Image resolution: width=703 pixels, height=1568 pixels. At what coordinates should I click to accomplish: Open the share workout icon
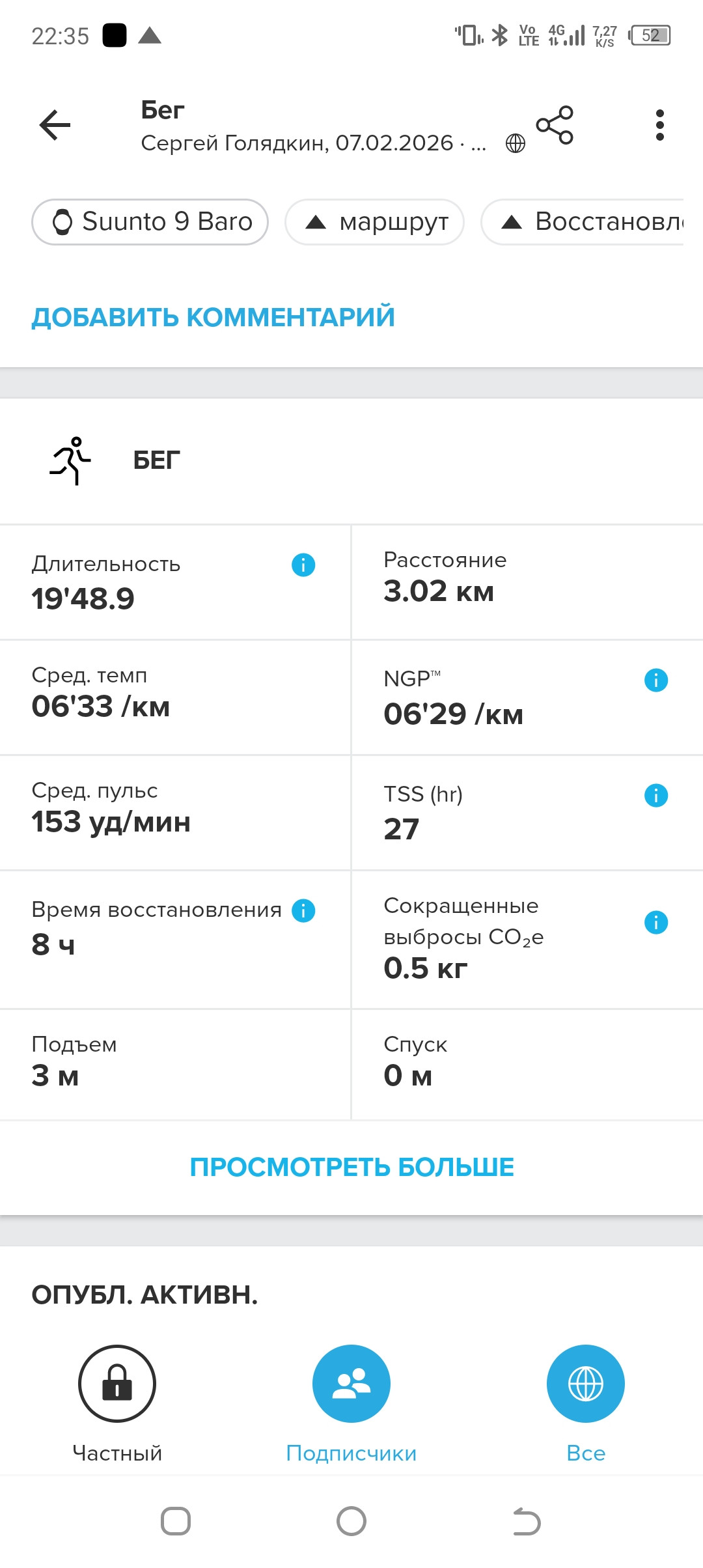[555, 125]
